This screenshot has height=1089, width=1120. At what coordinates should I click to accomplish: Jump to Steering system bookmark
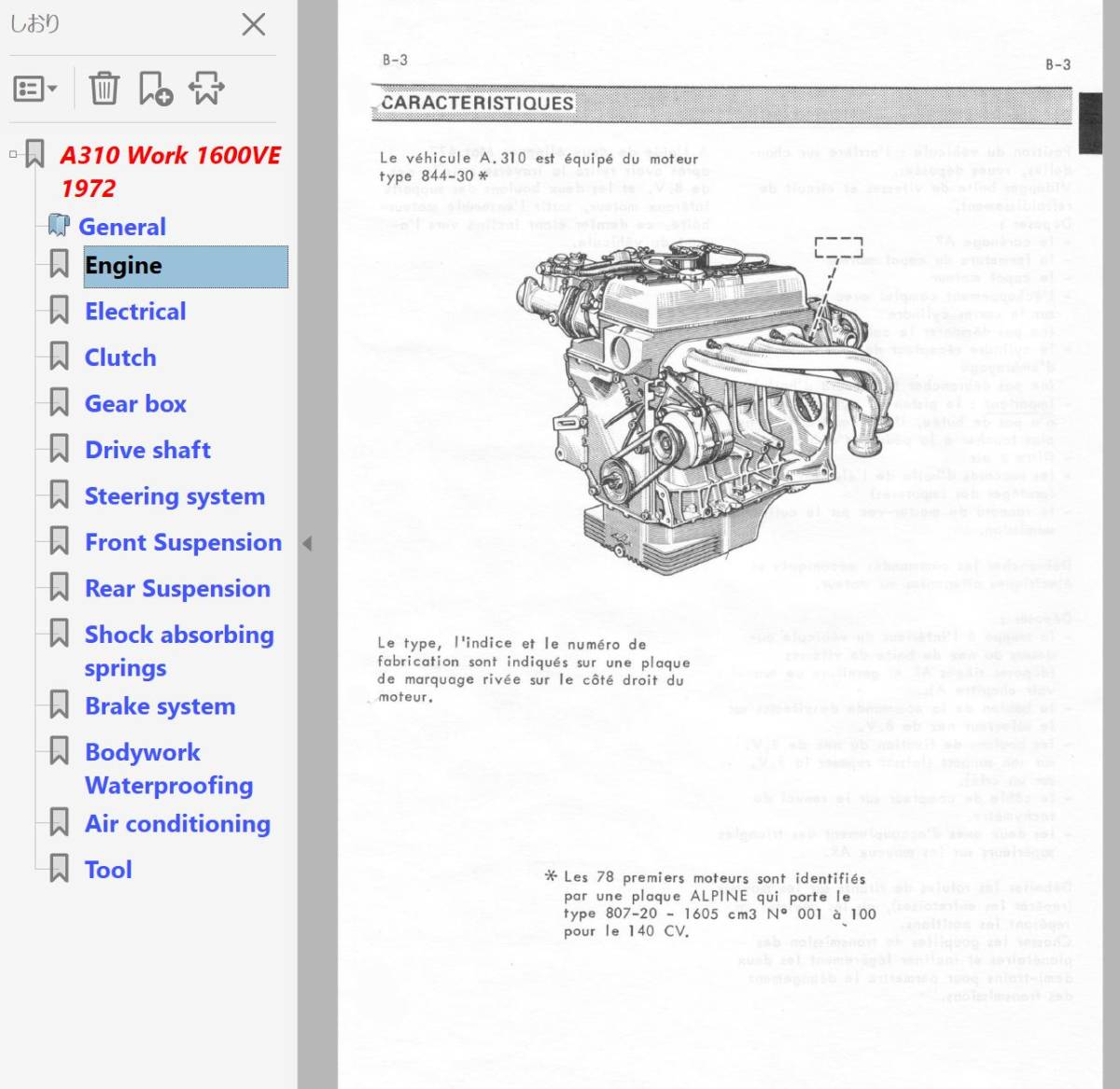pyautogui.click(x=175, y=496)
